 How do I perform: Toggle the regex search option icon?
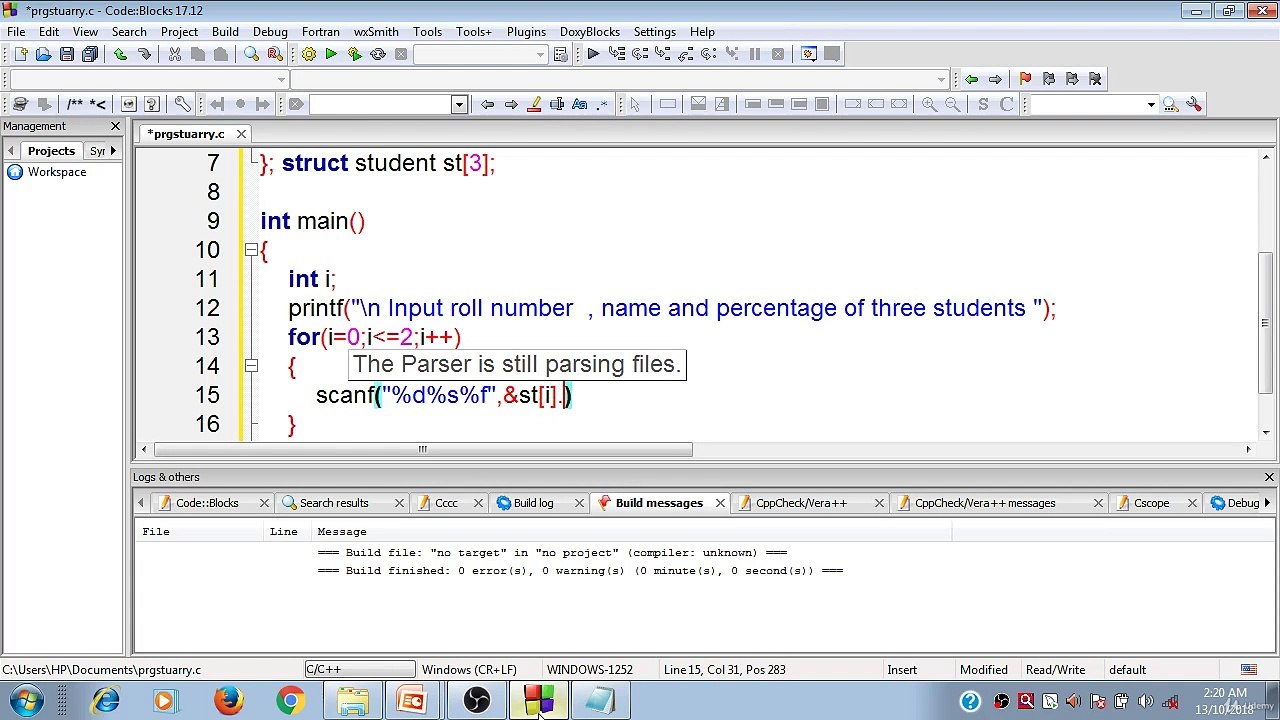click(x=602, y=104)
